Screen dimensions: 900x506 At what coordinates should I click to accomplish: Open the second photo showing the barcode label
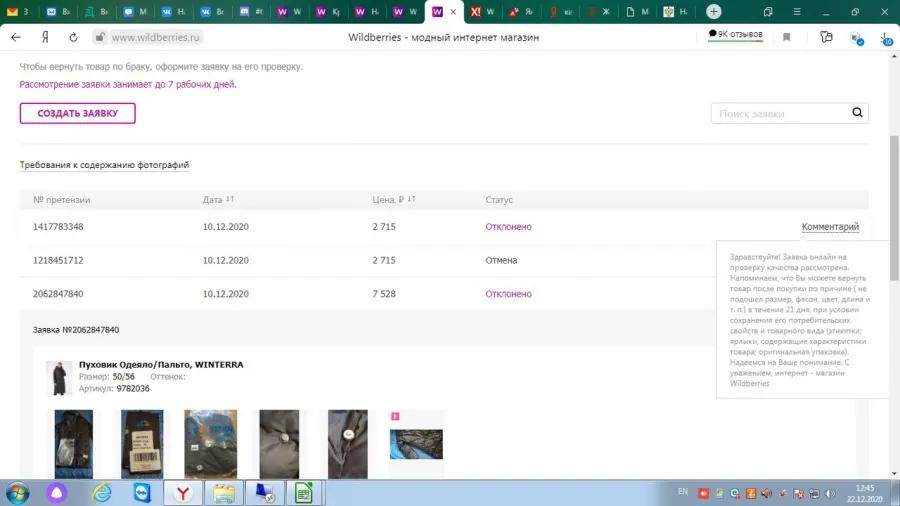pos(142,444)
